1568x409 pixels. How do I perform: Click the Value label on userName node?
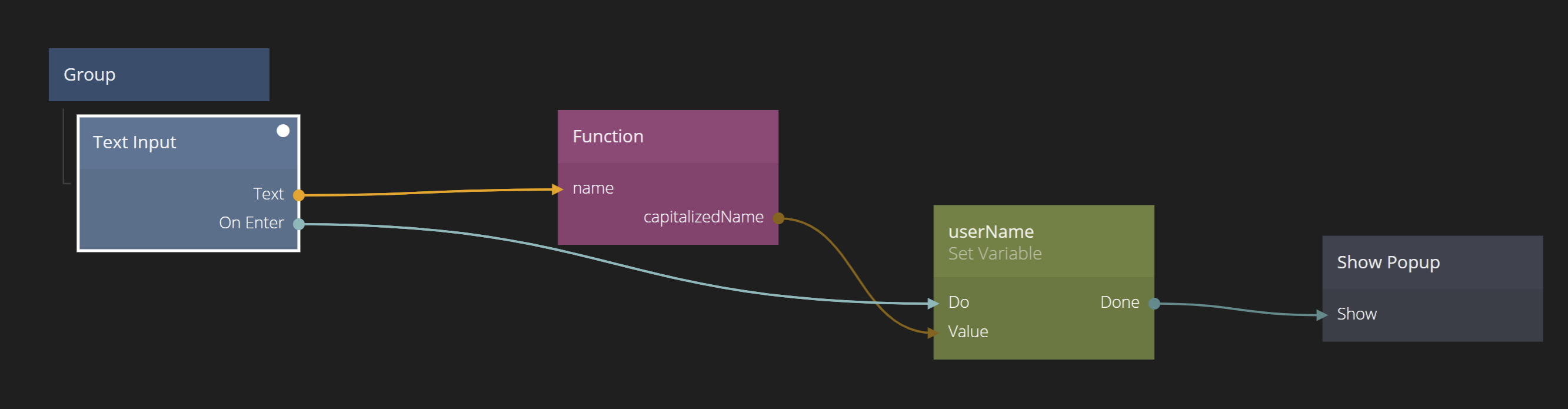(968, 332)
